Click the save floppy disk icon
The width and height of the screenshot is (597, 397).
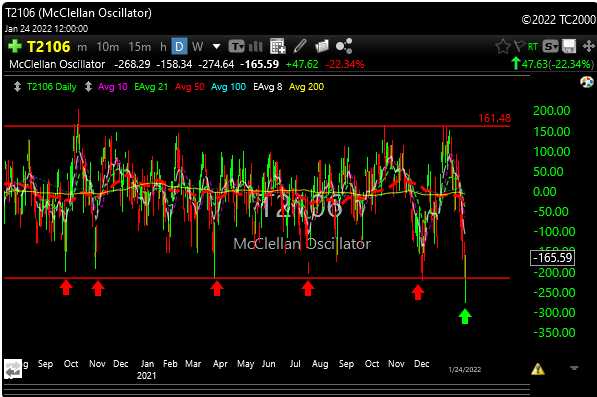569,46
